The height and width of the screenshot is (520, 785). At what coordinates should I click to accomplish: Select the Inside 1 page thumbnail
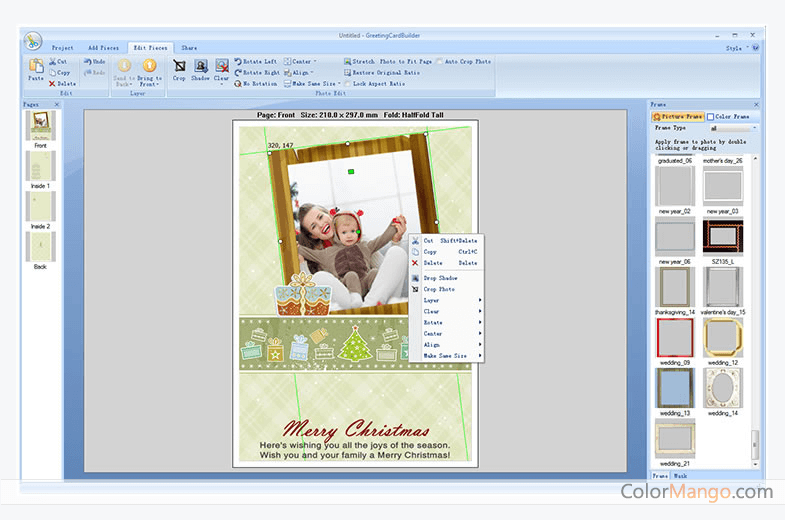[x=40, y=166]
